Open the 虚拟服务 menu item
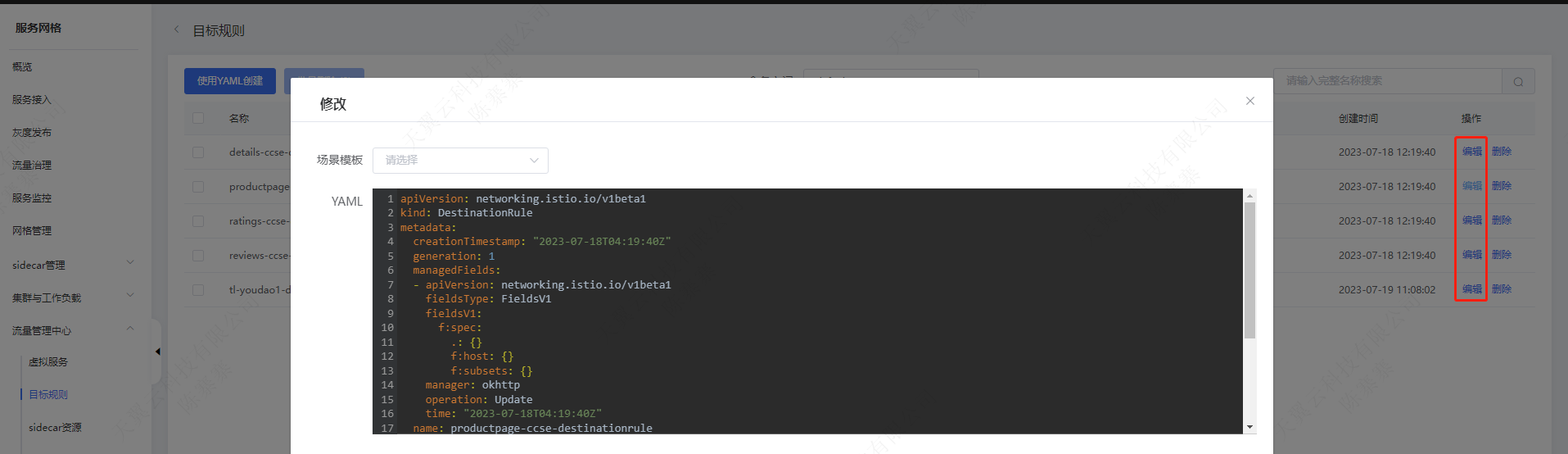Screen dimensions: 1568x454 tap(48, 361)
